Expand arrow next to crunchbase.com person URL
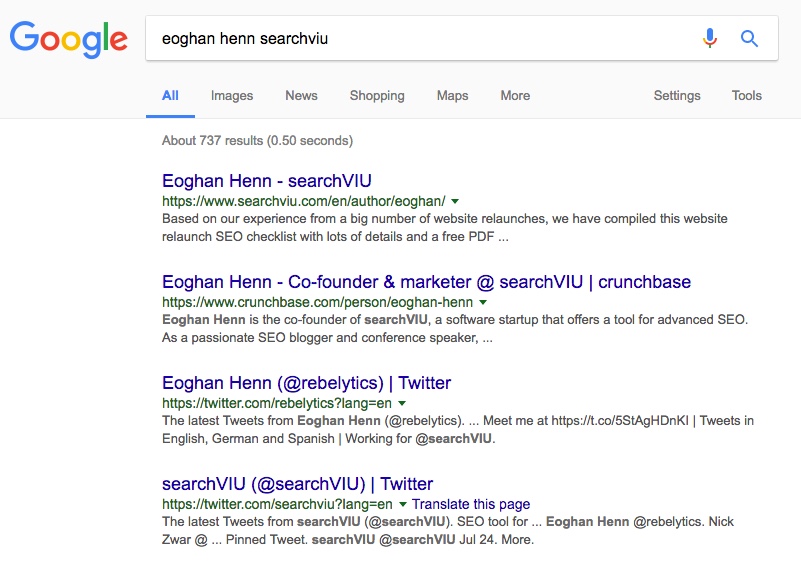Screen dimensions: 801x574 [483, 302]
